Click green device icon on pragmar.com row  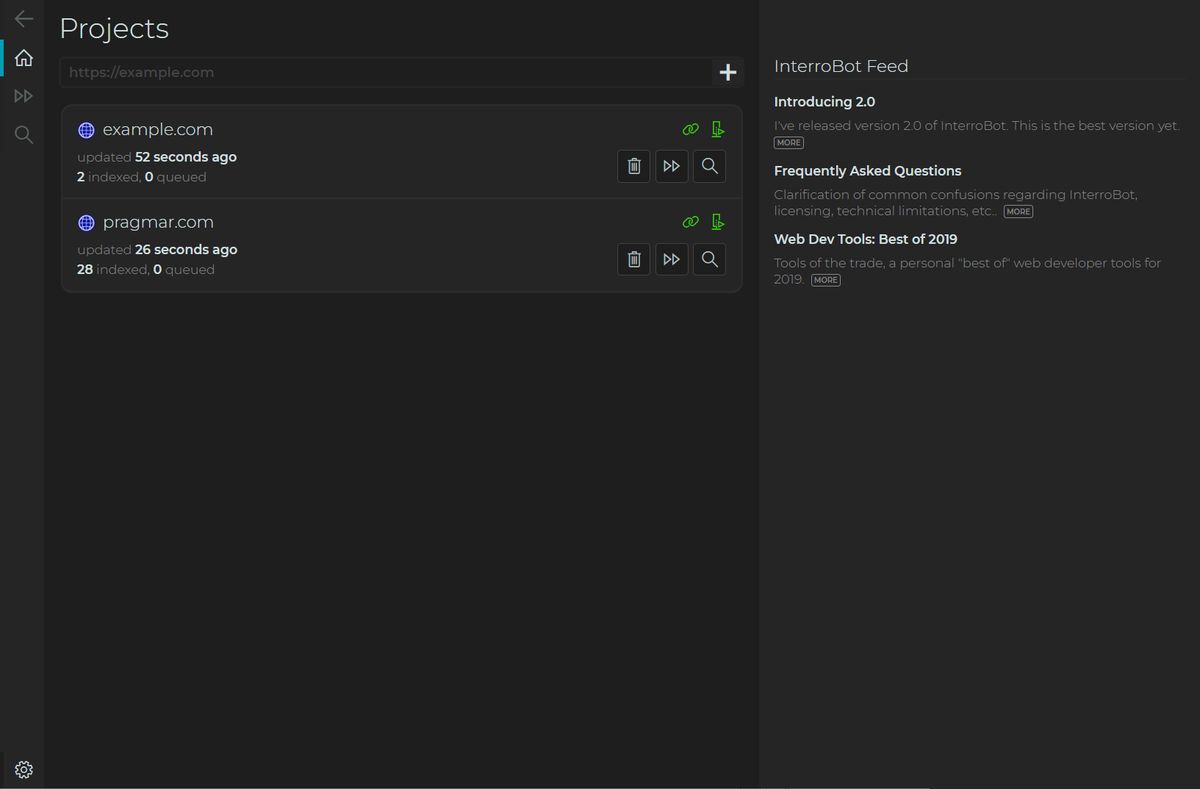717,222
